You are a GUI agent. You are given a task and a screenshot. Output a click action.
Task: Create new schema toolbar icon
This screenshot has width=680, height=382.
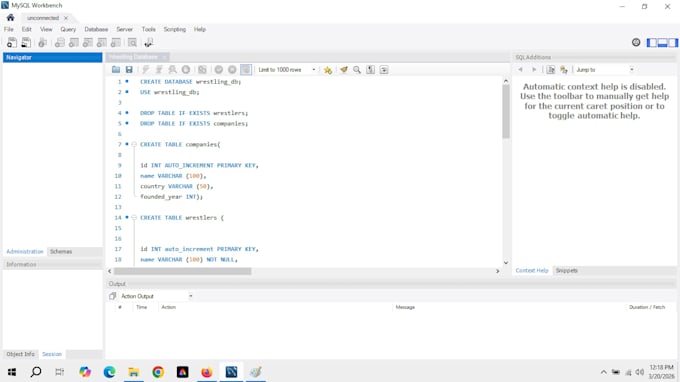tap(60, 42)
